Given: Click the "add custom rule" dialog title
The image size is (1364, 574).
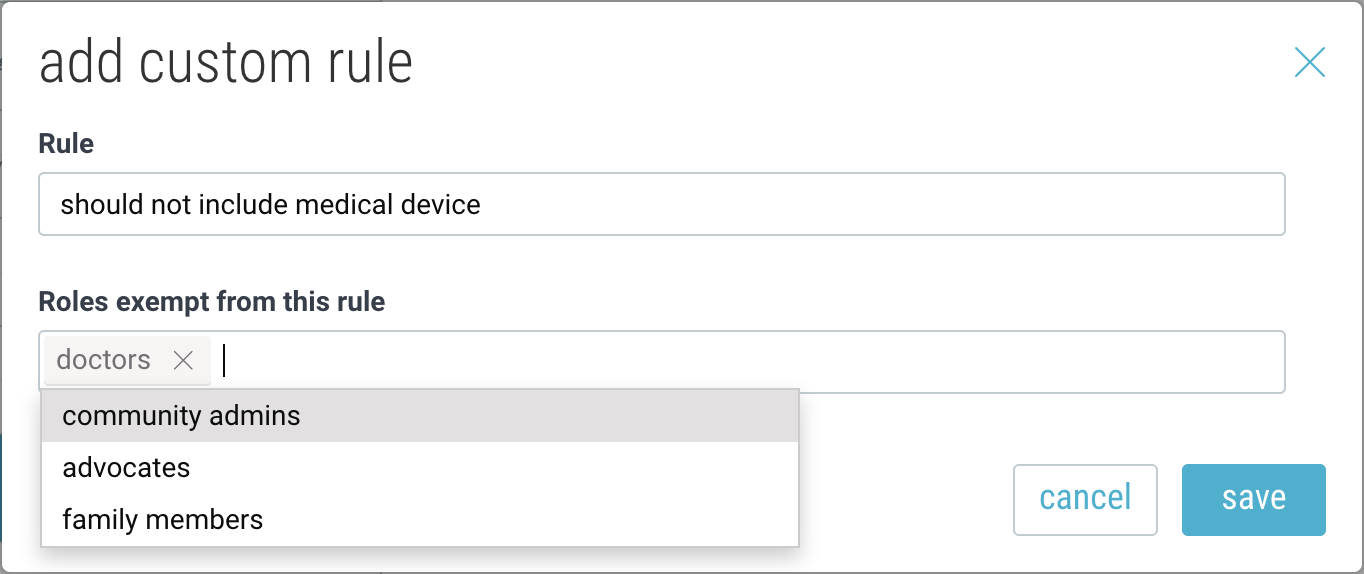Looking at the screenshot, I should click(x=226, y=63).
